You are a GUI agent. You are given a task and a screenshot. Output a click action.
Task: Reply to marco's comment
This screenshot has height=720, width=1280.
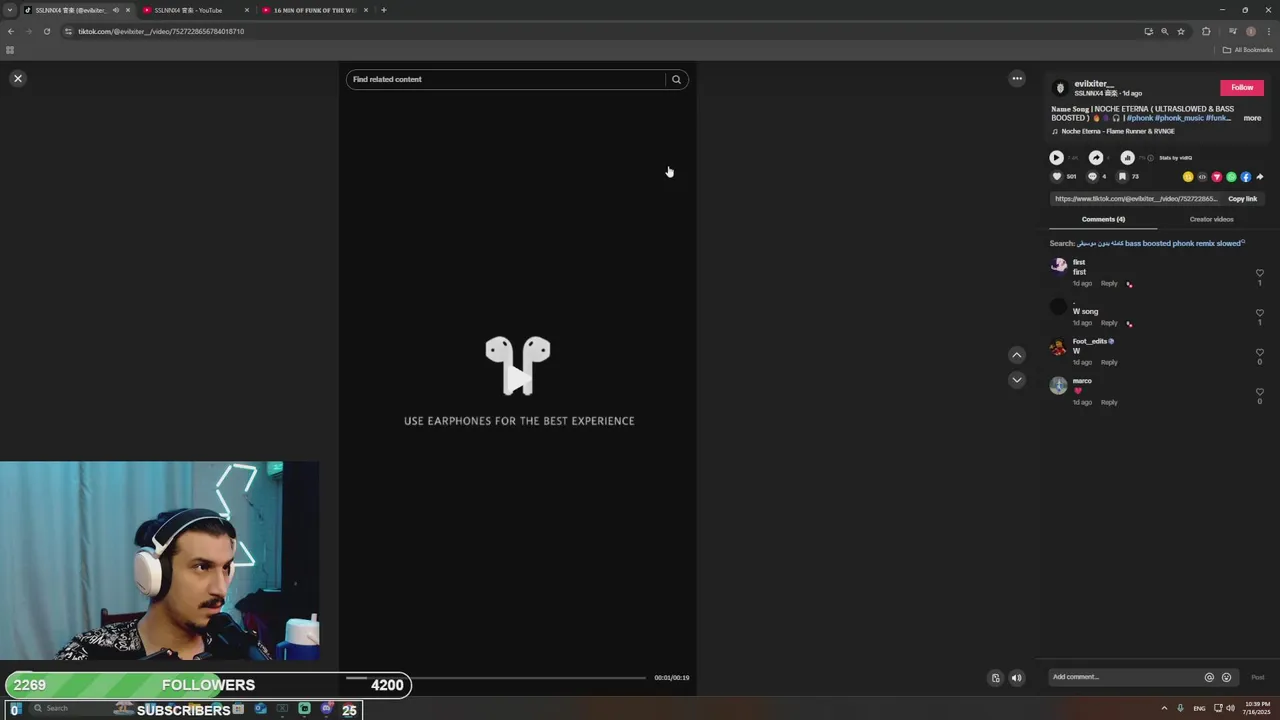(1109, 402)
